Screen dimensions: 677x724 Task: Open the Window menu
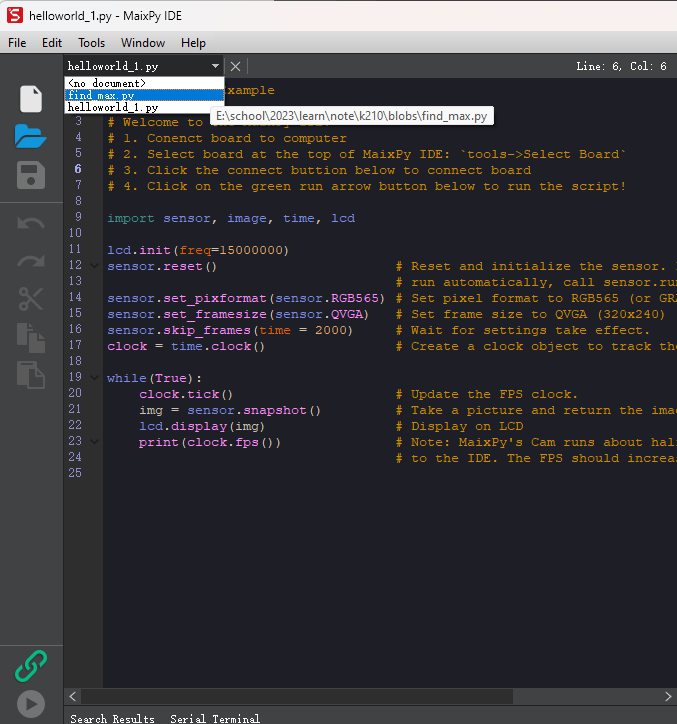(x=143, y=43)
